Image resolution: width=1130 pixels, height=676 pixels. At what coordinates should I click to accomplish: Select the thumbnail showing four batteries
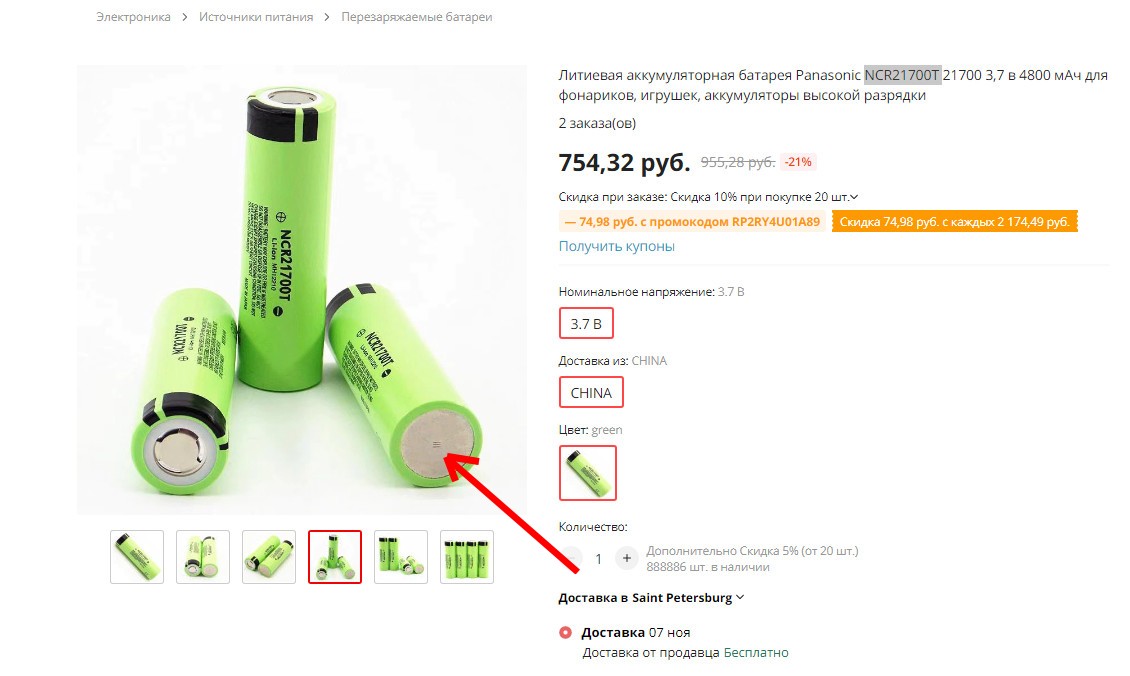(x=467, y=556)
